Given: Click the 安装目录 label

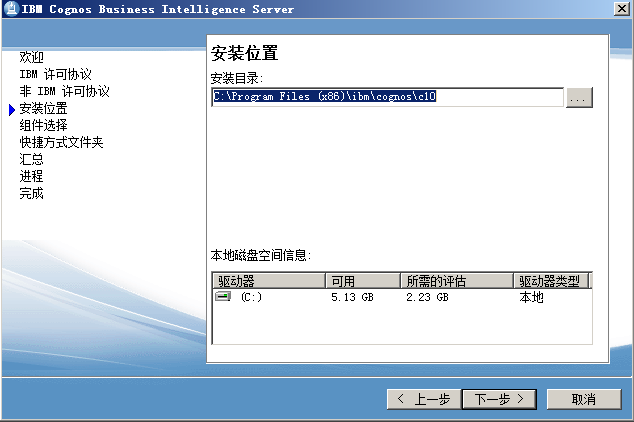Looking at the screenshot, I should pyautogui.click(x=237, y=78).
